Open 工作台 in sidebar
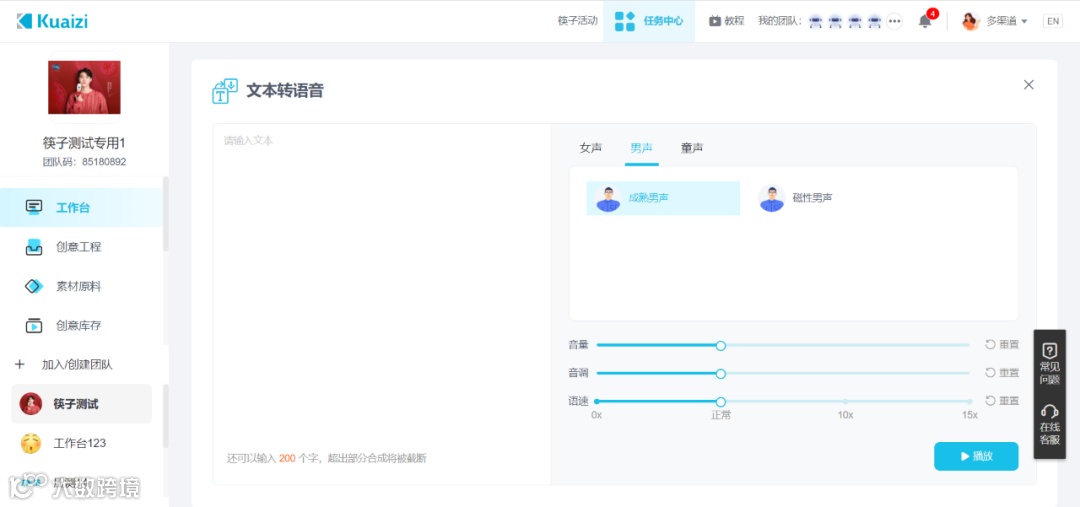The height and width of the screenshot is (507, 1080). [x=81, y=207]
